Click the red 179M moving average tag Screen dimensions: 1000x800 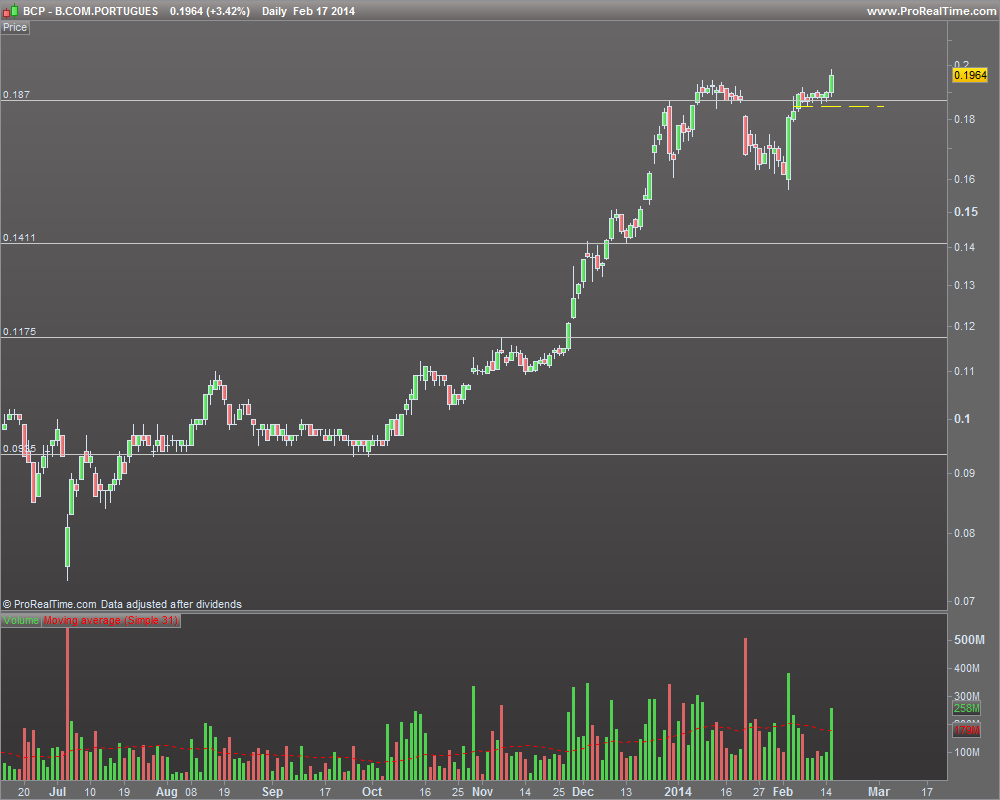[x=967, y=730]
